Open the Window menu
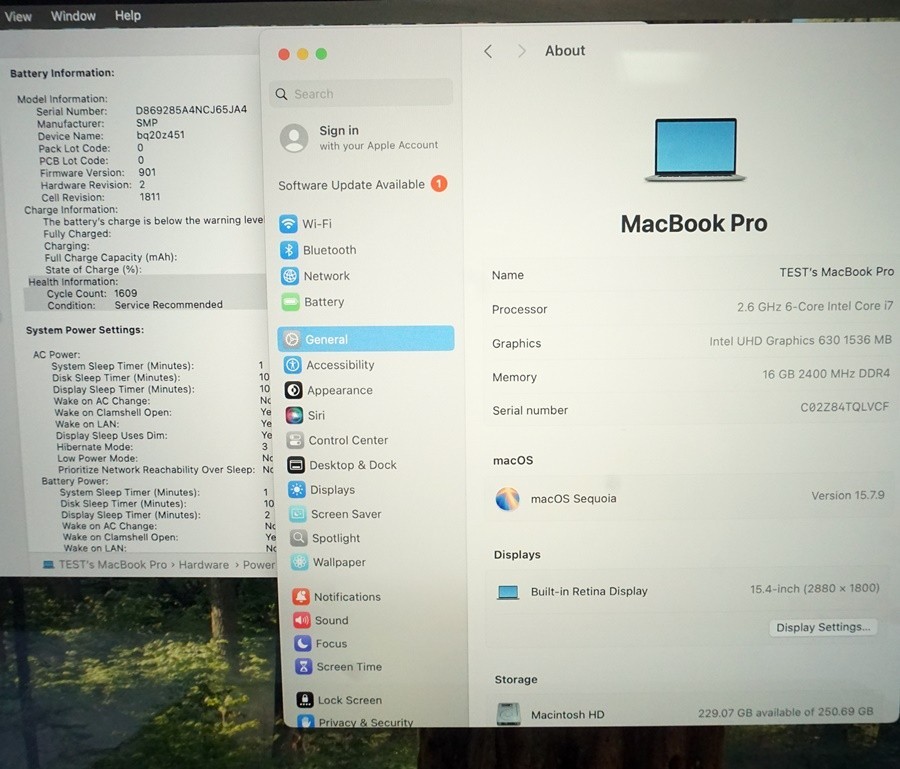The height and width of the screenshot is (769, 900). (x=73, y=16)
